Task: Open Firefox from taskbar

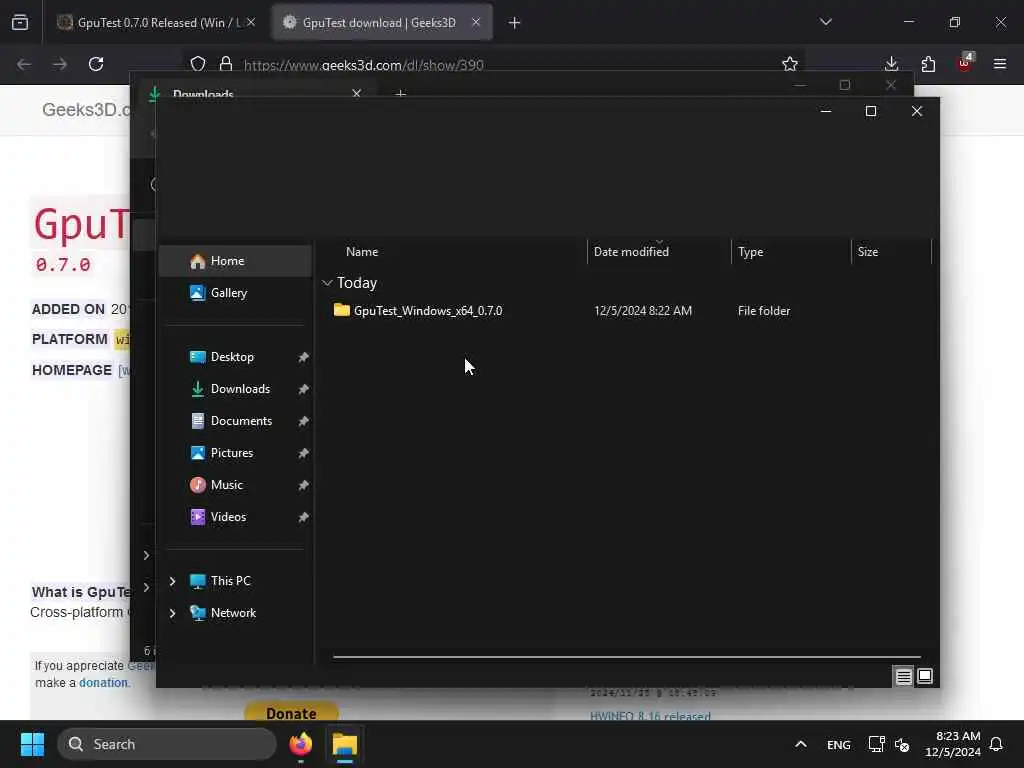Action: (x=300, y=744)
